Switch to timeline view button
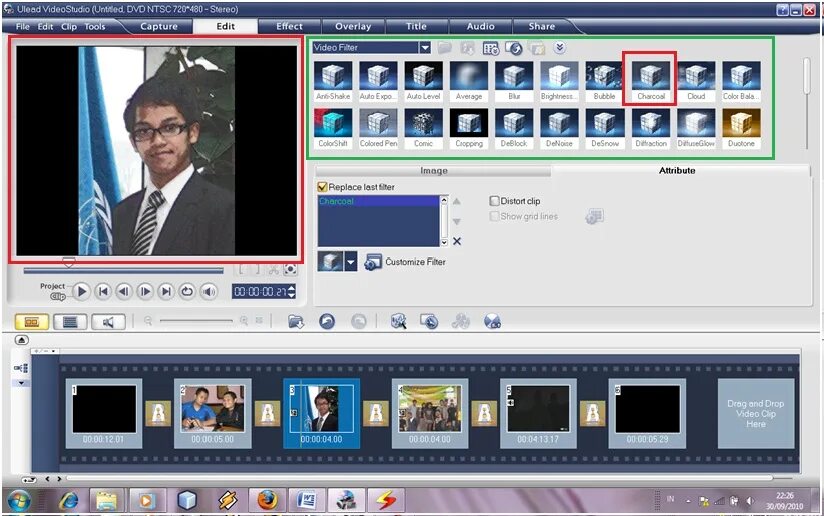This screenshot has width=824, height=516. click(x=70, y=322)
